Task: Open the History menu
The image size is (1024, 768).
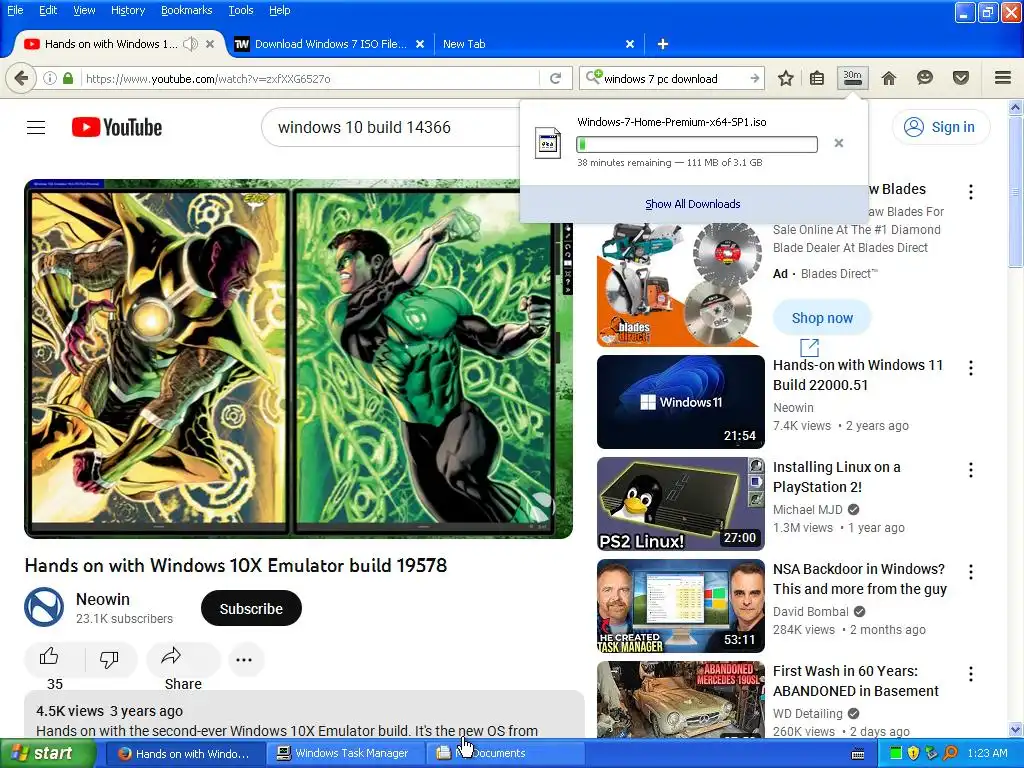Action: [x=128, y=10]
